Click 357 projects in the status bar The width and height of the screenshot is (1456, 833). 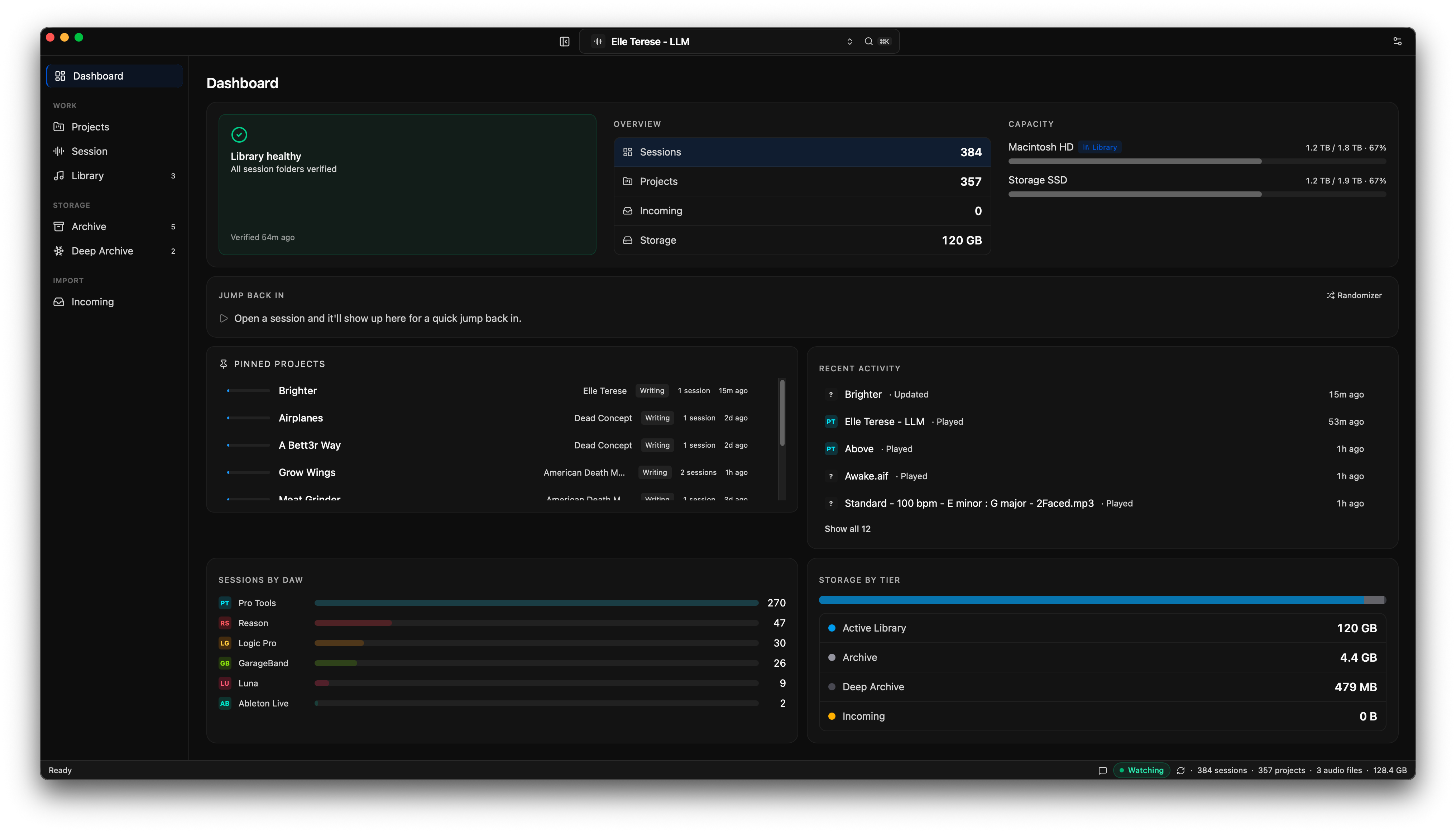[1281, 771]
